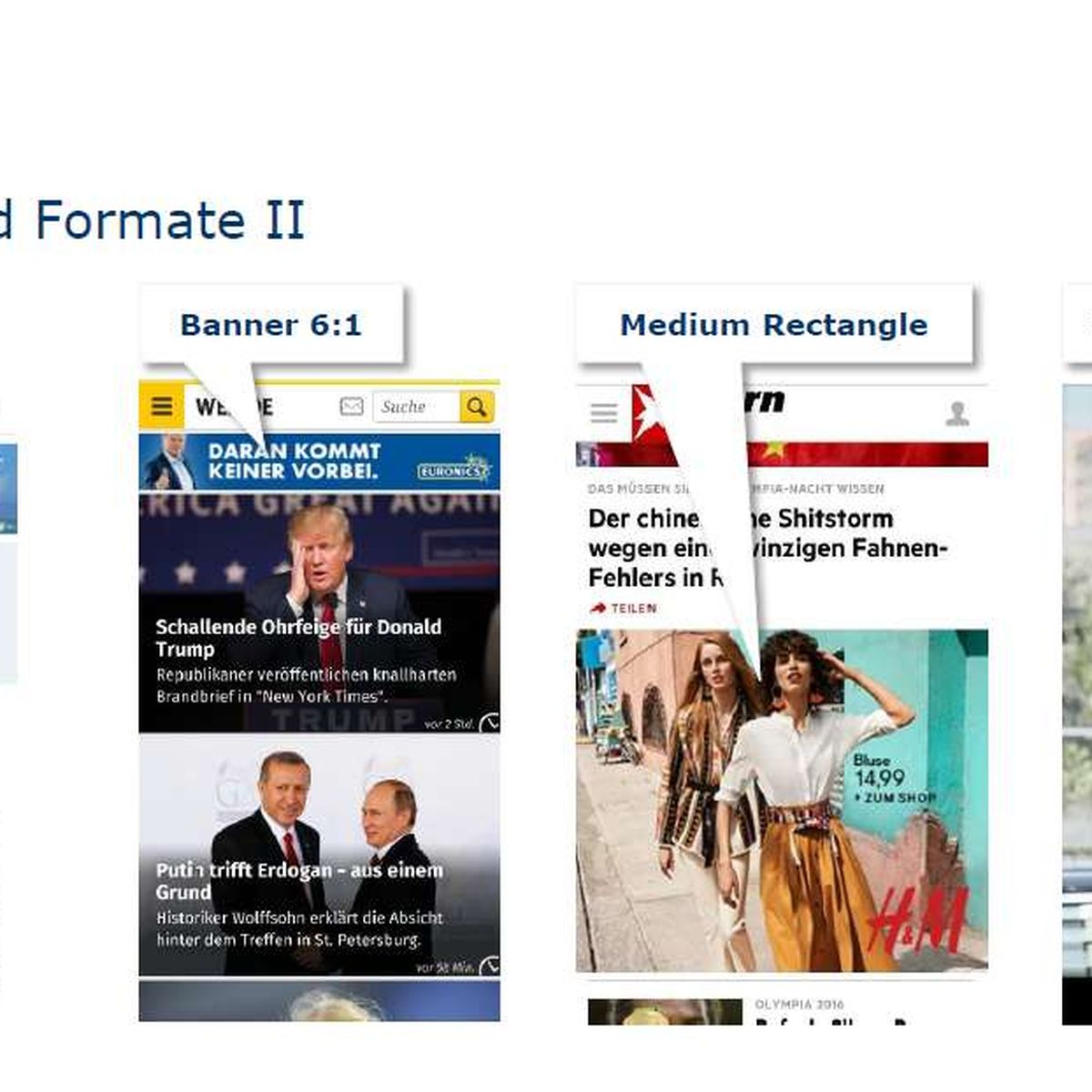This screenshot has height=1092, width=1092.
Task: Click the yellow search magnifier button
Action: [x=477, y=407]
